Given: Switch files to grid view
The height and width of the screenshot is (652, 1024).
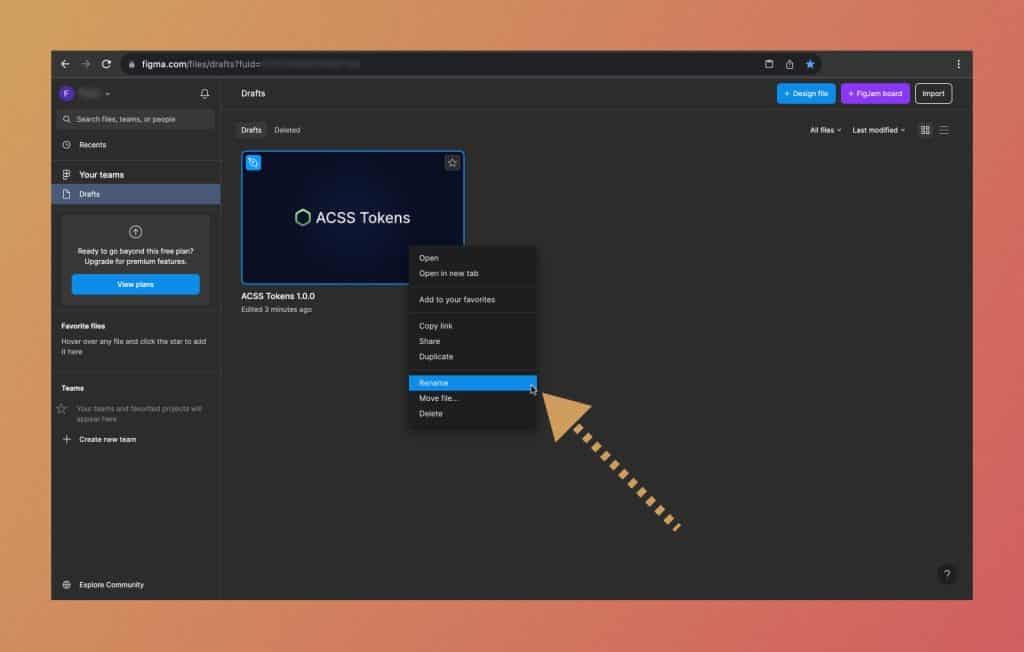Looking at the screenshot, I should (x=925, y=130).
